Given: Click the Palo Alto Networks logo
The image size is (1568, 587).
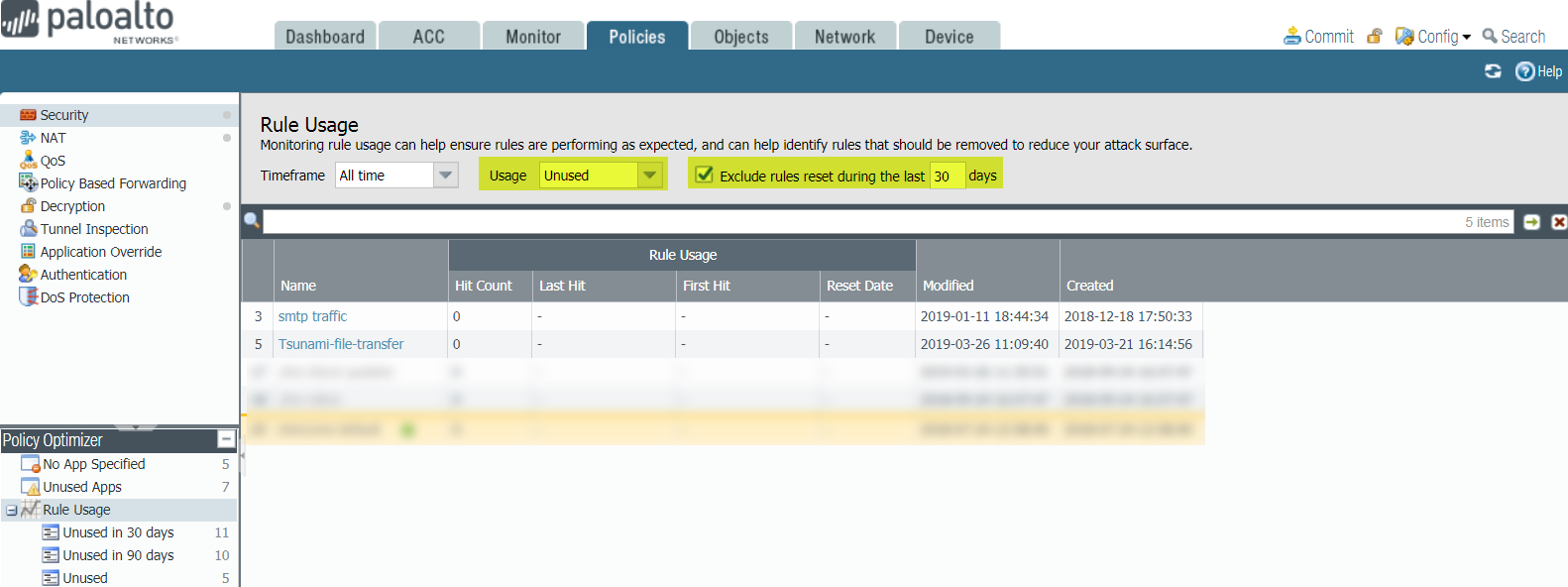Looking at the screenshot, I should [x=88, y=22].
